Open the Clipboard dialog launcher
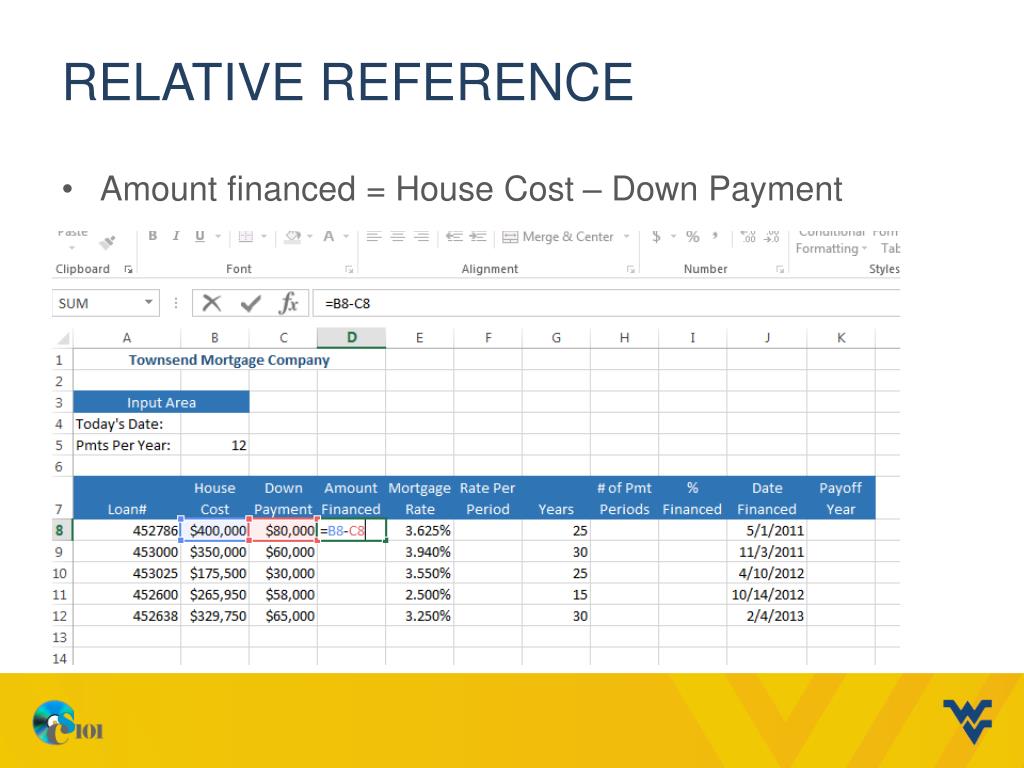 (x=129, y=269)
